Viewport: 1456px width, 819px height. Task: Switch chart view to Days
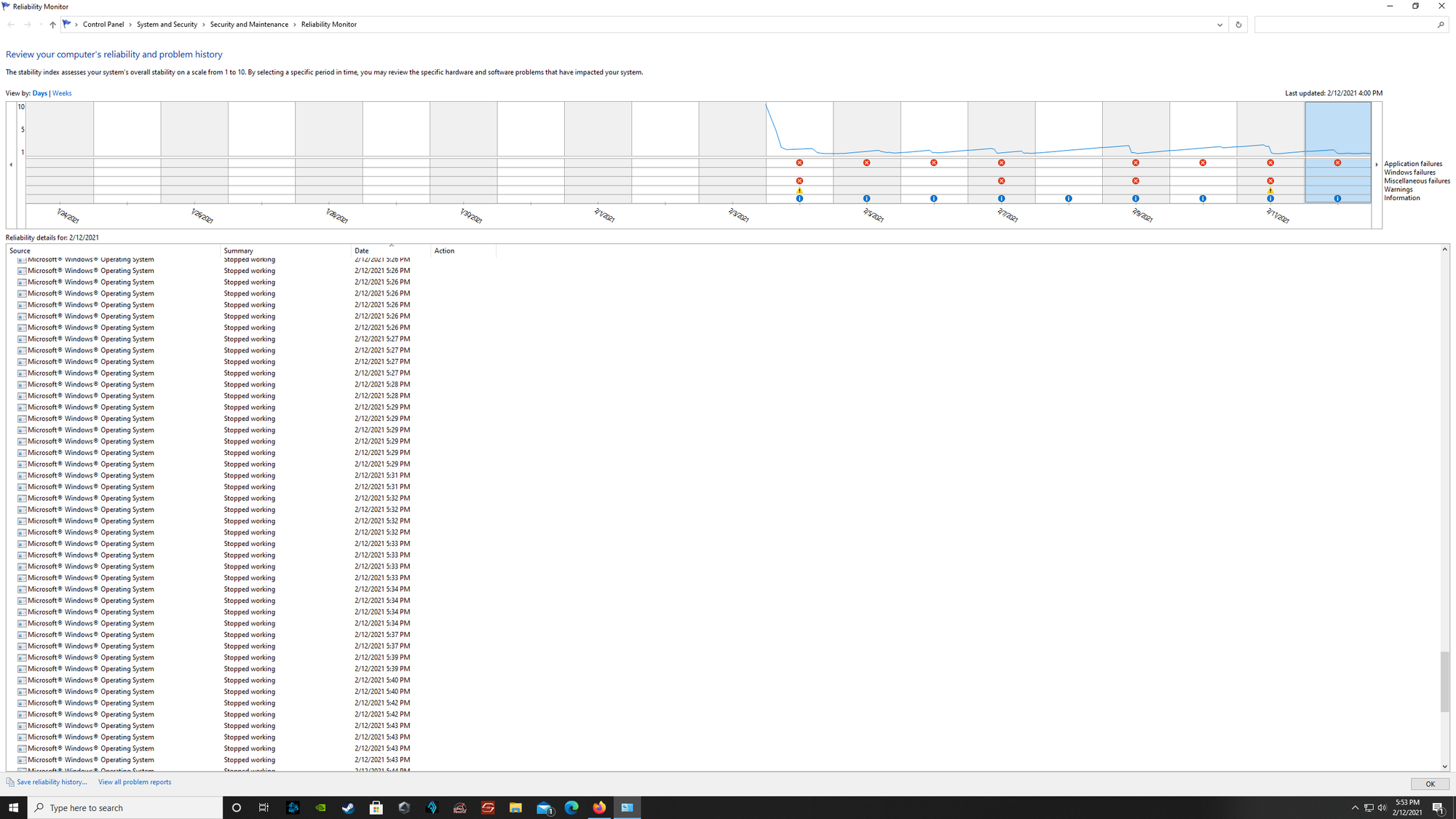coord(39,93)
